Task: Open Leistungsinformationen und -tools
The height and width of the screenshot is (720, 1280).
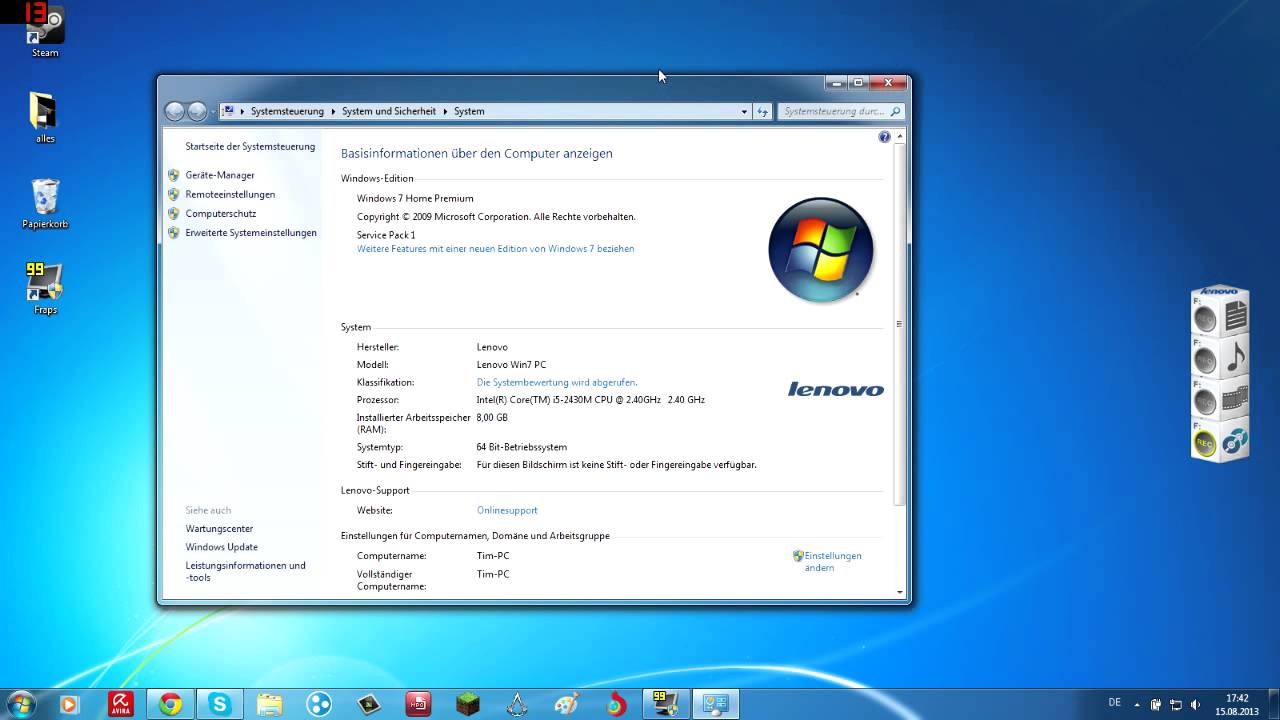Action: 245,571
